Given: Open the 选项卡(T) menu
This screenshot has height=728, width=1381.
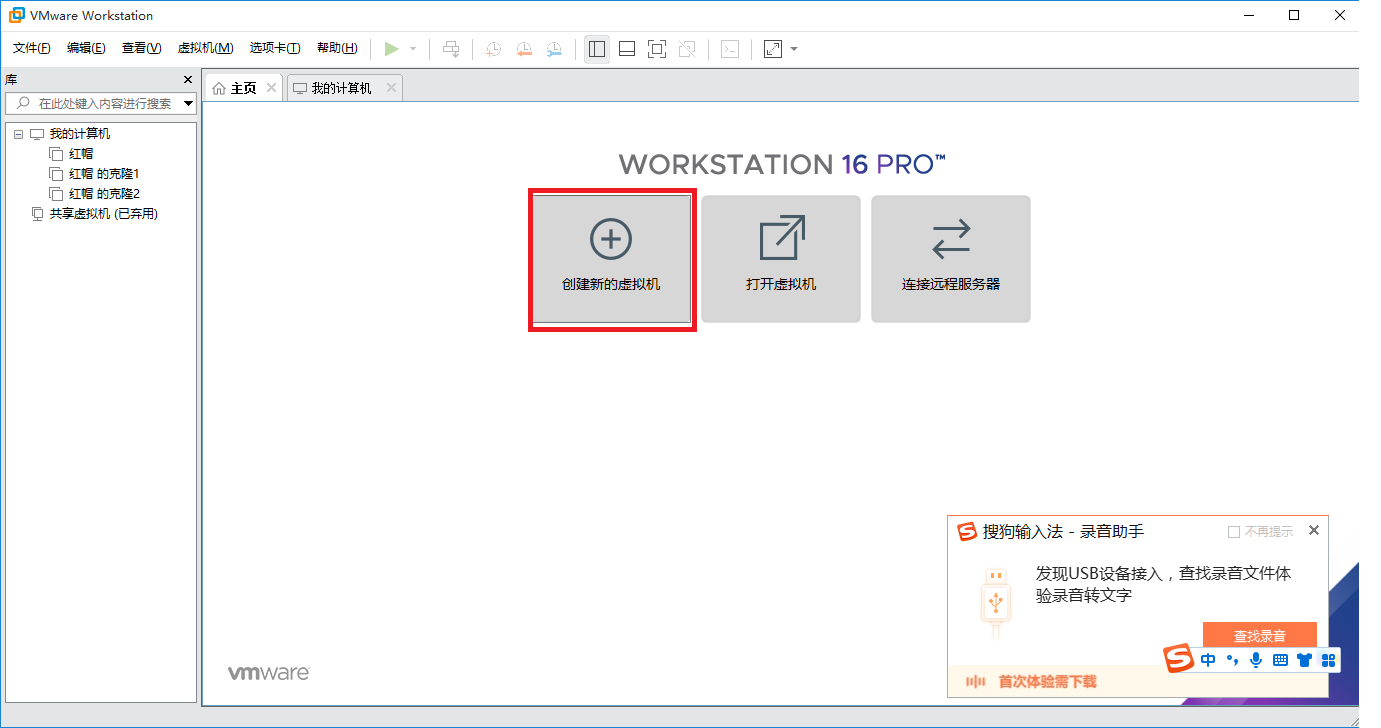Looking at the screenshot, I should point(275,48).
